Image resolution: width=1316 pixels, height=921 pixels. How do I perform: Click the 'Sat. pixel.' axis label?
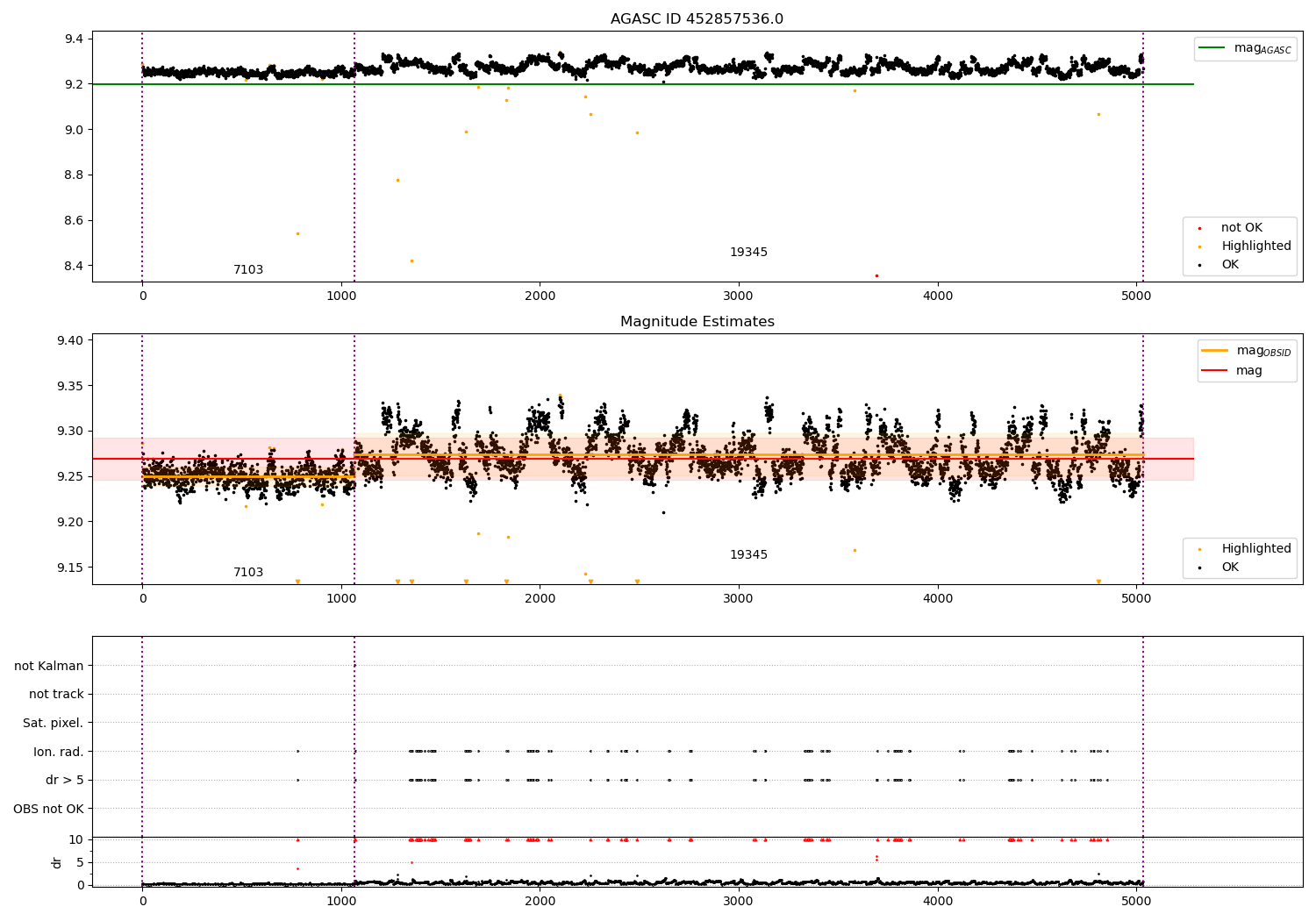click(54, 723)
